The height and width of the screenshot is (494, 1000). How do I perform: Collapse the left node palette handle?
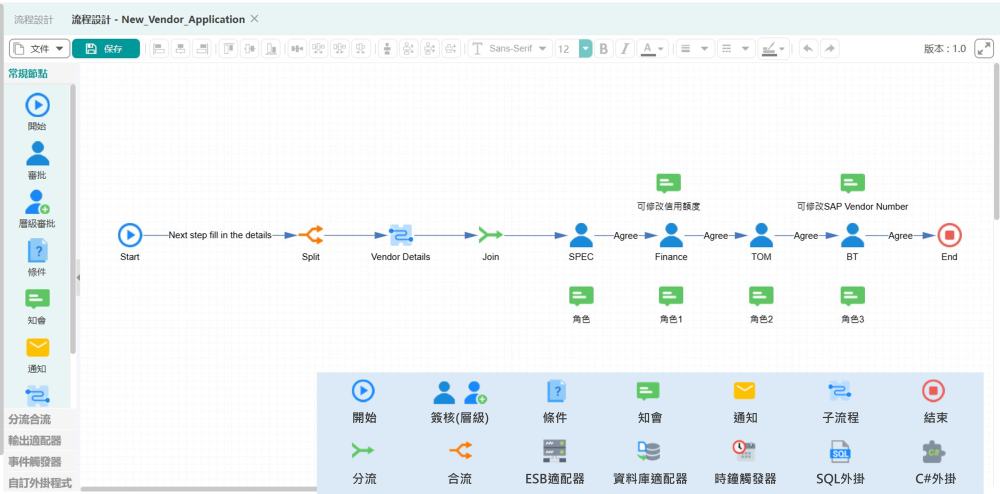(x=78, y=277)
